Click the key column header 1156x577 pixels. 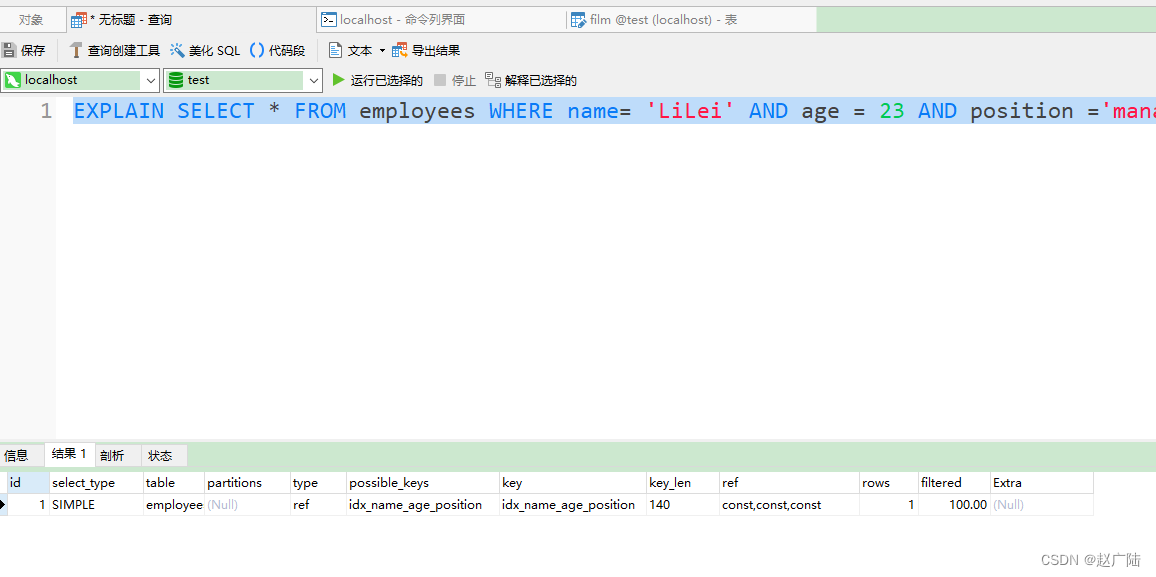pos(573,483)
